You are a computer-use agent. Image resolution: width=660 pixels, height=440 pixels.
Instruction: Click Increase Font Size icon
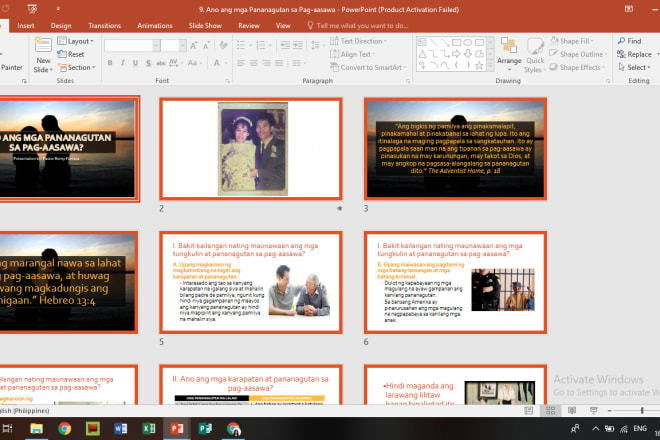(x=193, y=45)
